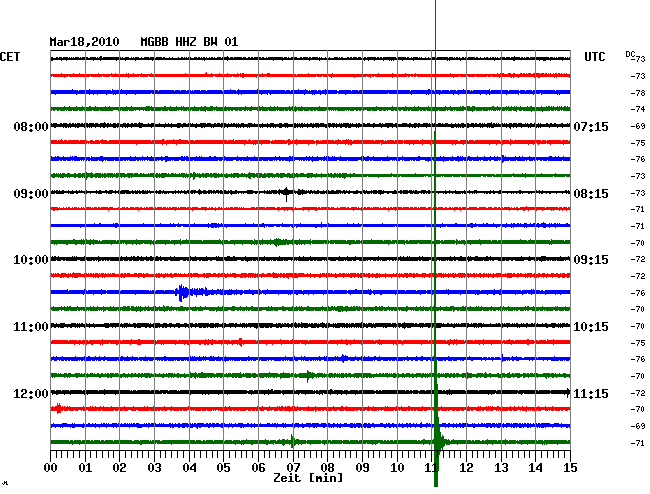
Task: Click the "00" minute axis label
Action: [x=51, y=468]
